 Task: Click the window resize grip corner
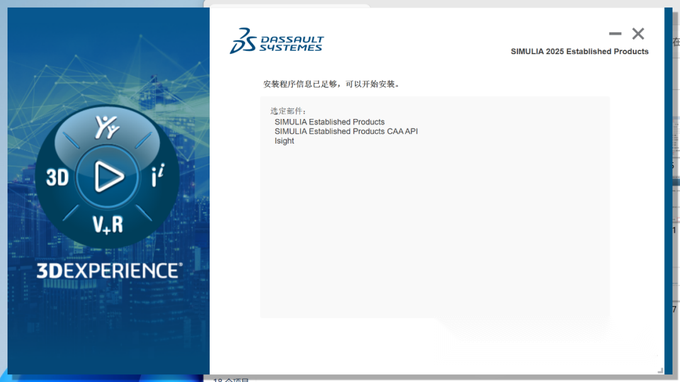660,370
